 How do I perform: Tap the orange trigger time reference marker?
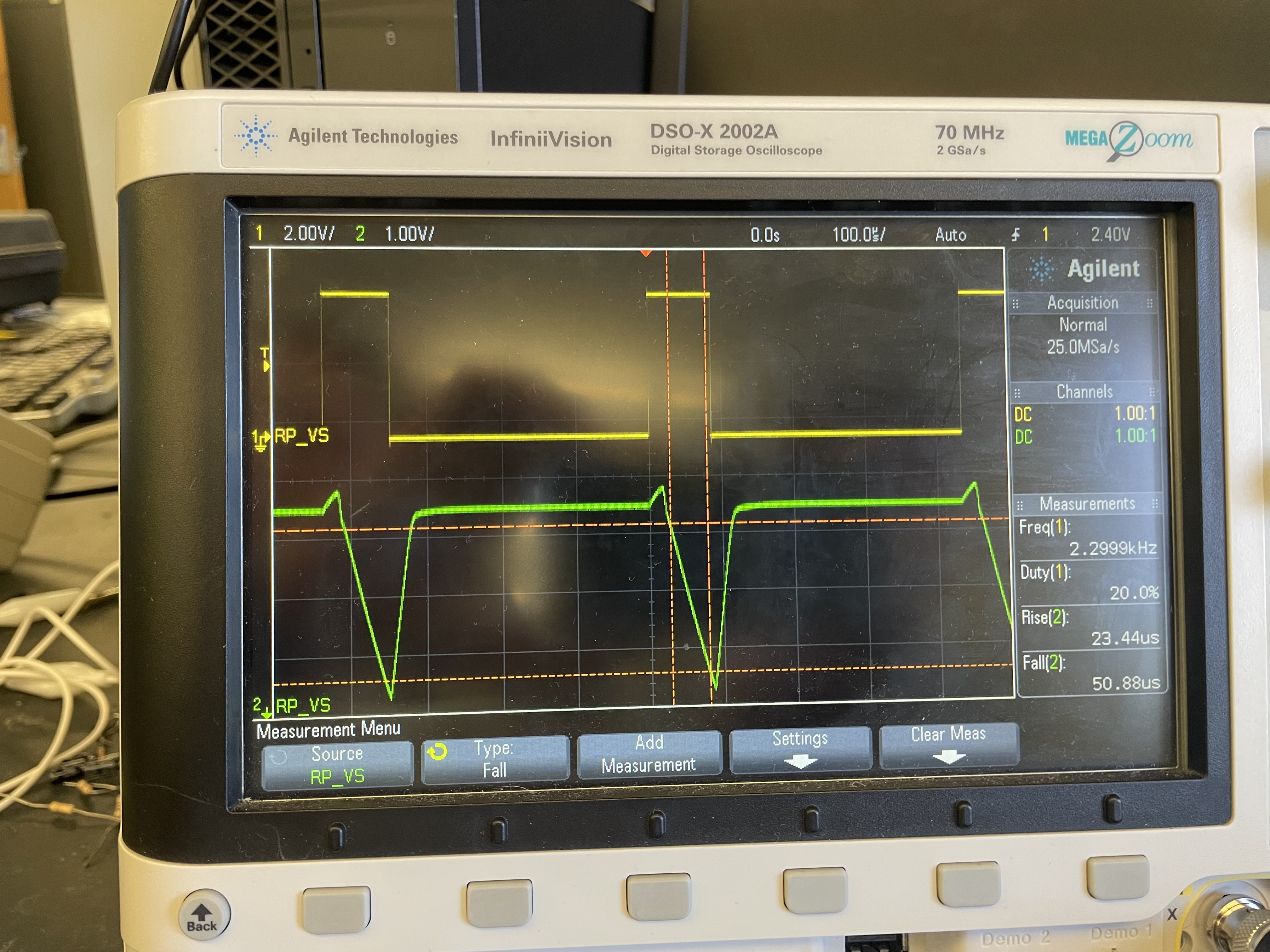pos(646,253)
